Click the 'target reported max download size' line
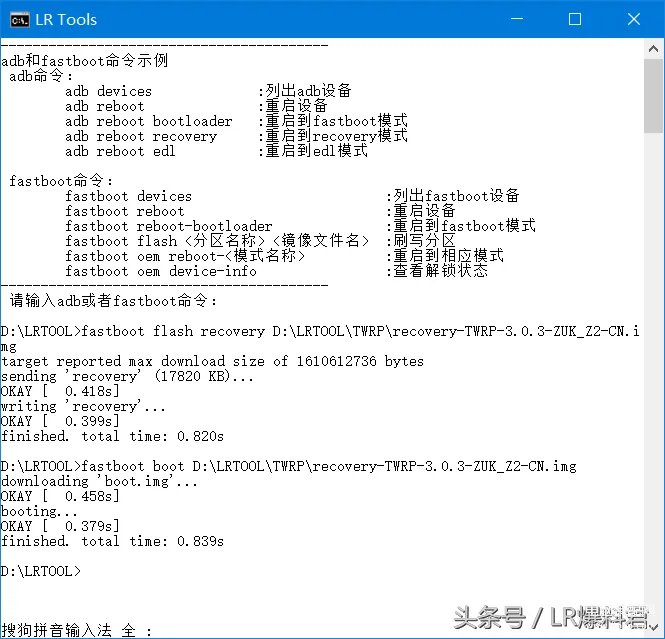Image resolution: width=665 pixels, height=639 pixels. point(212,361)
